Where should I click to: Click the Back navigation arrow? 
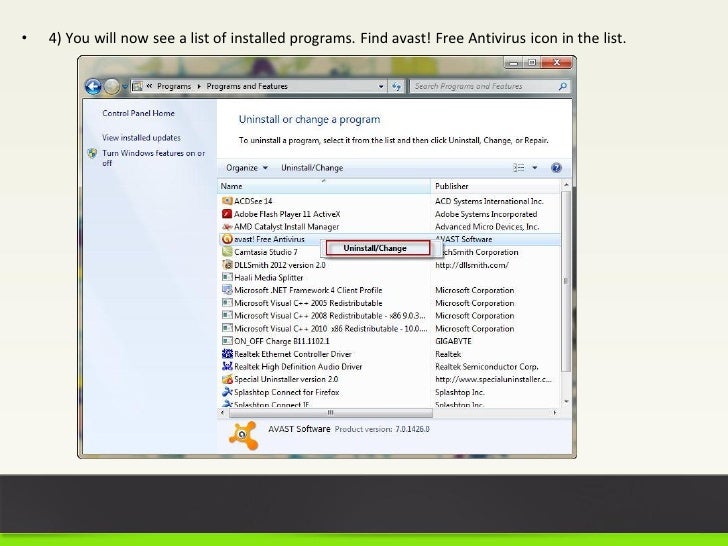(93, 86)
